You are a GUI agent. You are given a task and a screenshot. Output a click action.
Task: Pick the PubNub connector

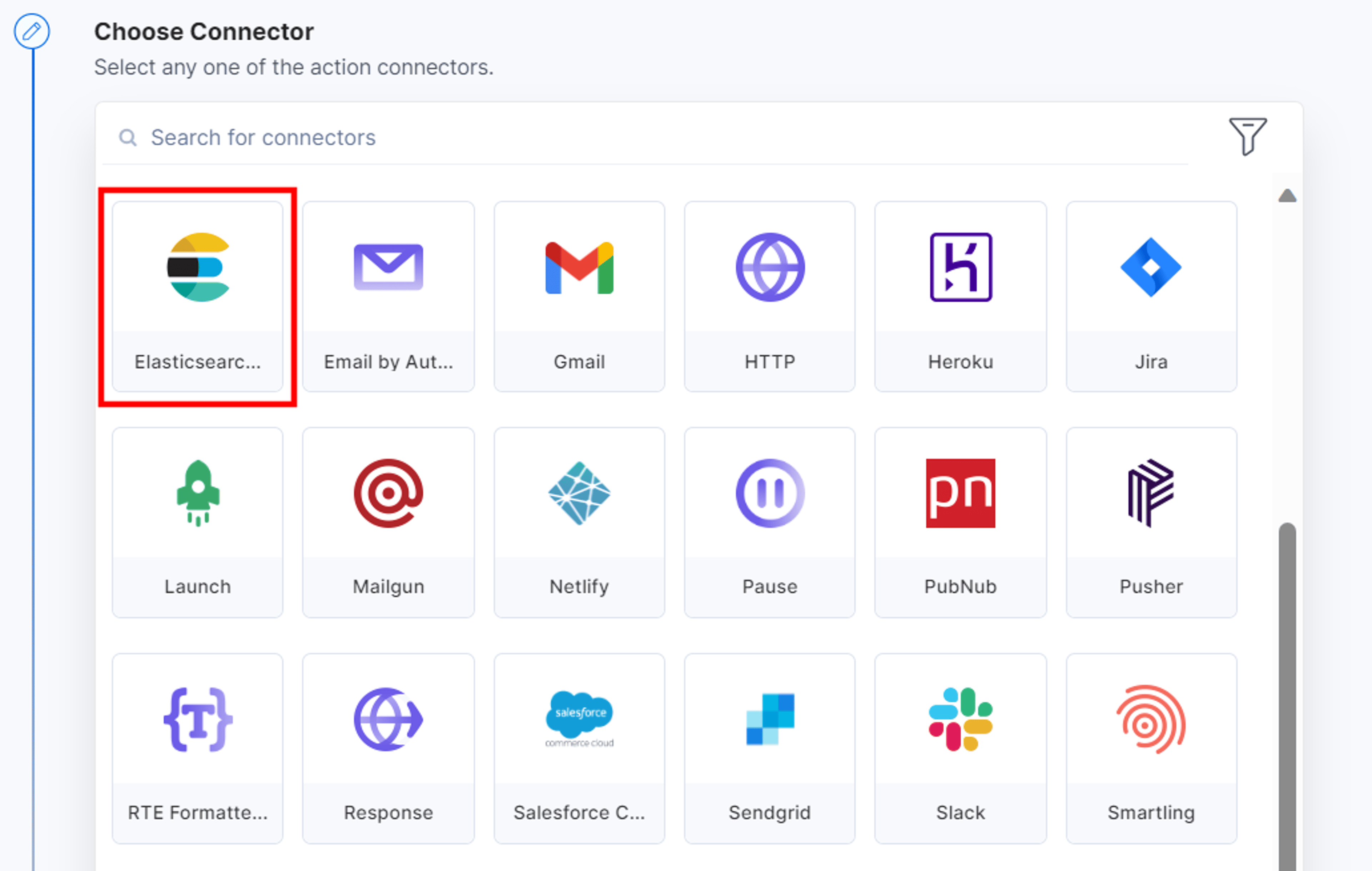961,522
